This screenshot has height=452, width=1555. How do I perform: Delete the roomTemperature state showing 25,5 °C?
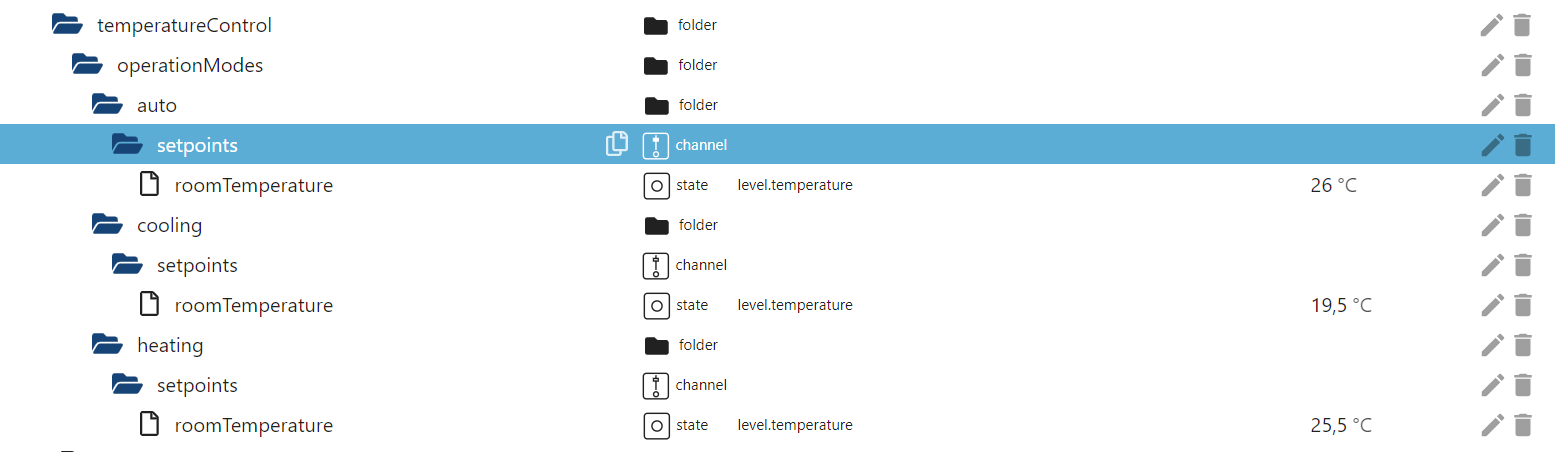[x=1522, y=425]
